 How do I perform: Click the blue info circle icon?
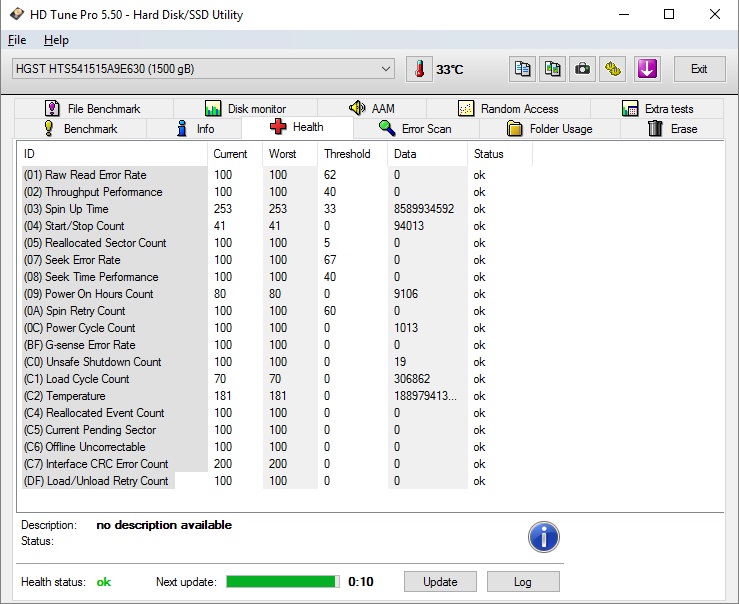(x=543, y=537)
